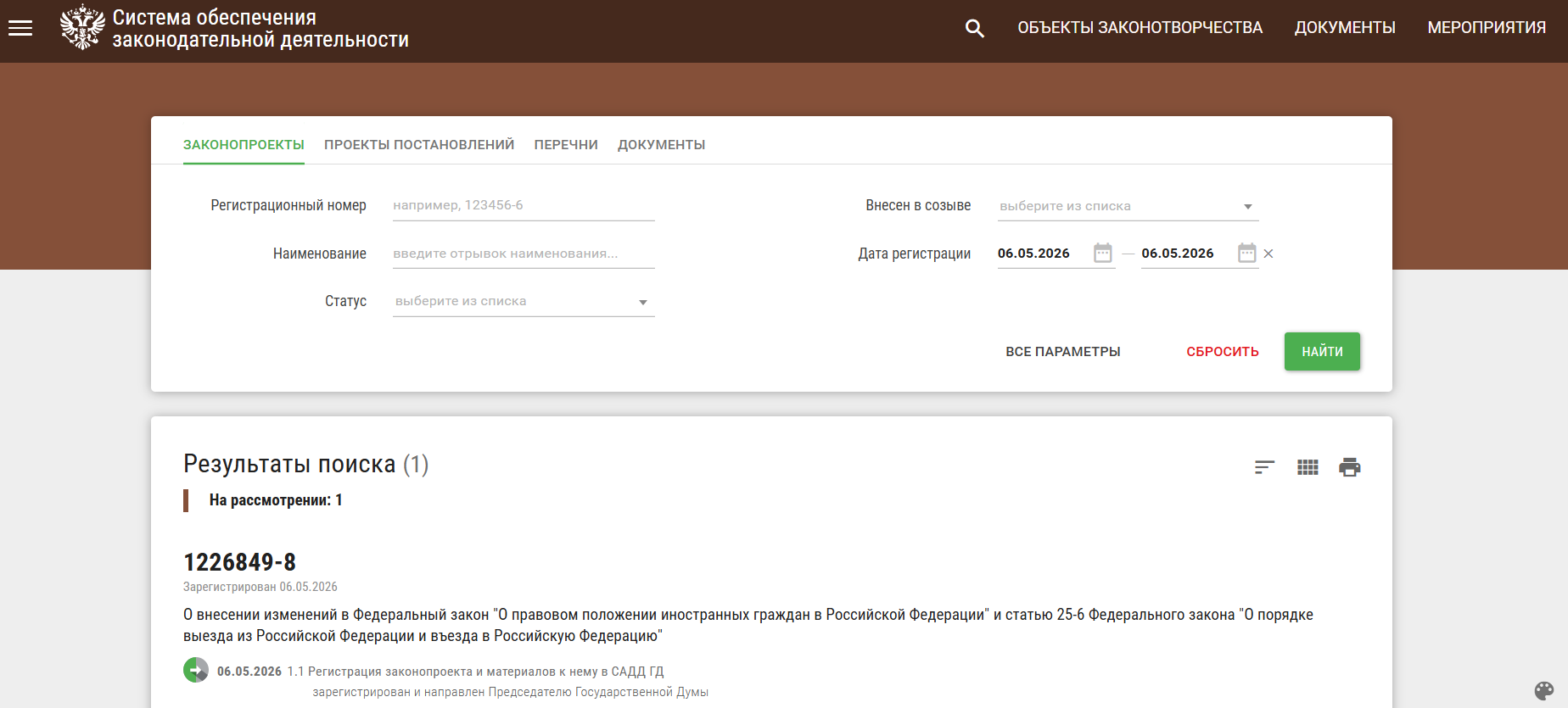The height and width of the screenshot is (708, 1568).
Task: Select the ПЕРЕЧНИ tab
Action: [566, 145]
